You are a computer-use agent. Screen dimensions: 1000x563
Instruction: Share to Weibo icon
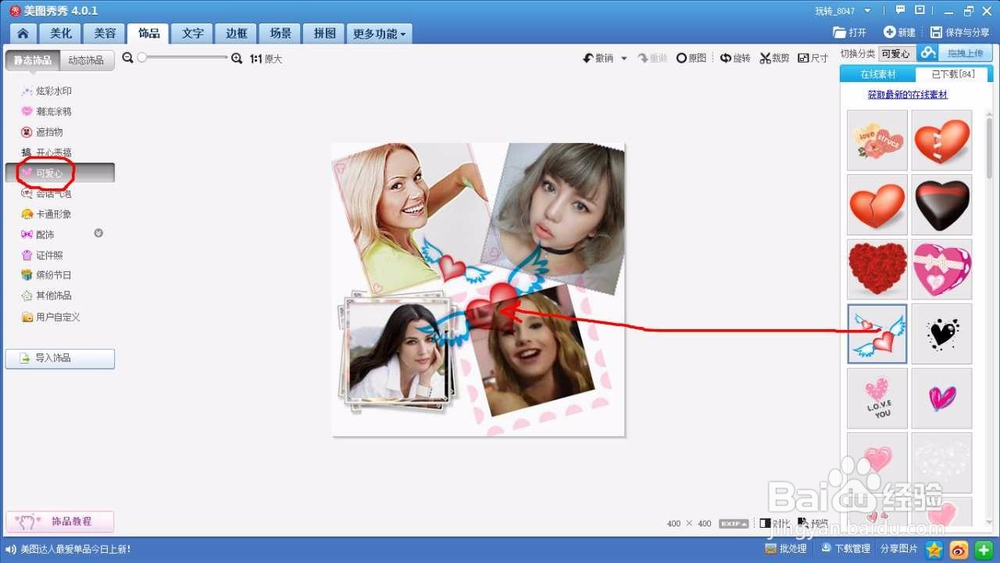[x=959, y=549]
